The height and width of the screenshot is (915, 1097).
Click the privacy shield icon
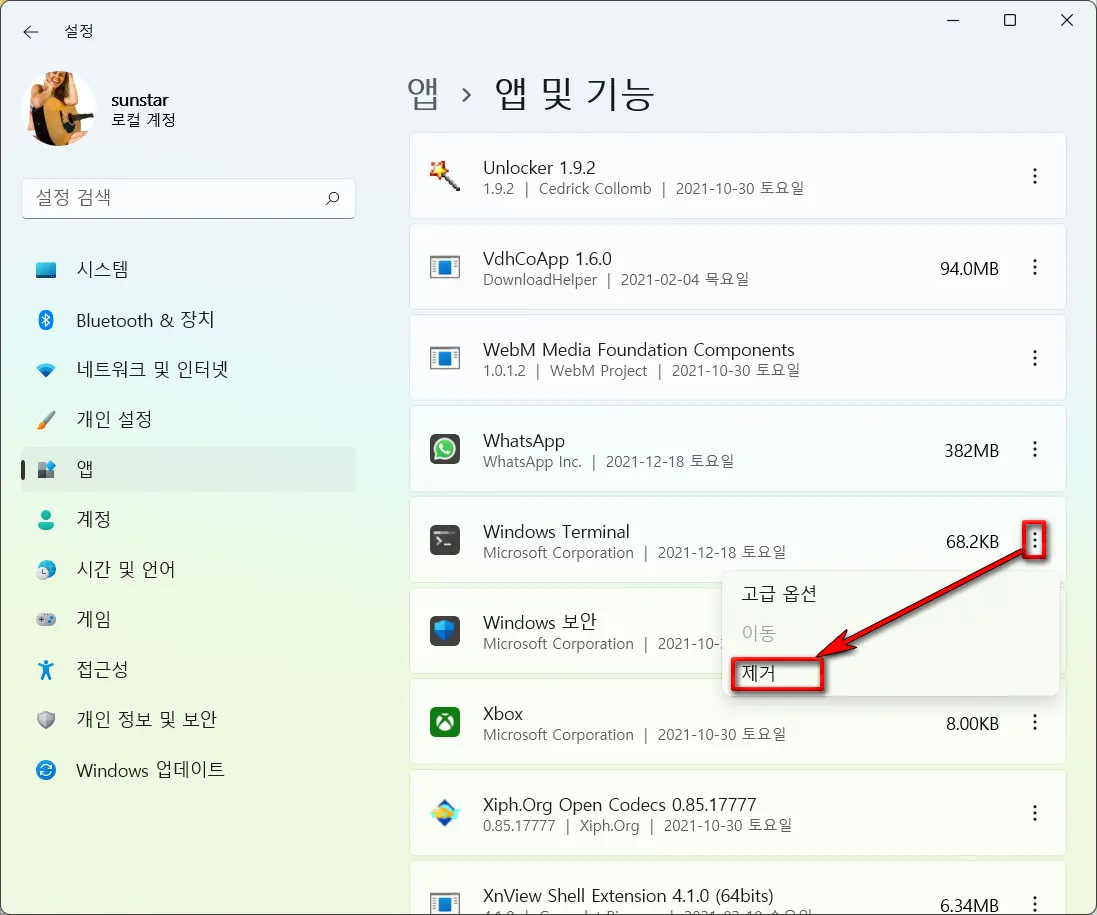pyautogui.click(x=46, y=720)
